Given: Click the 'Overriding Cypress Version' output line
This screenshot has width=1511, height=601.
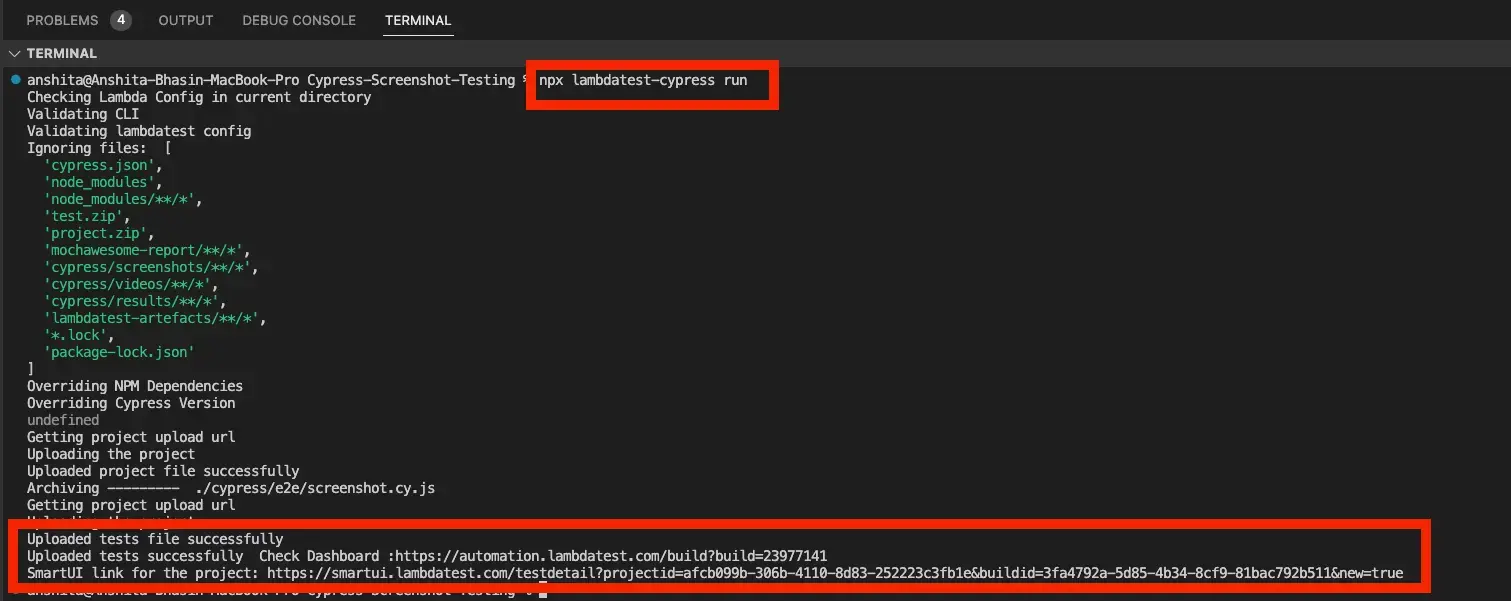Looking at the screenshot, I should pos(129,402).
